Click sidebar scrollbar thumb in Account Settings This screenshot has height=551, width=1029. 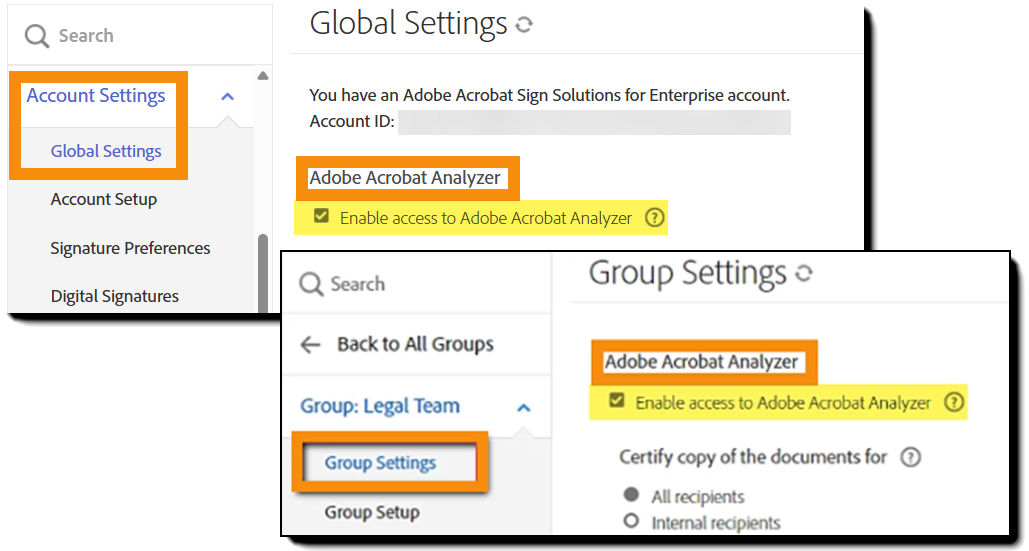click(x=263, y=273)
